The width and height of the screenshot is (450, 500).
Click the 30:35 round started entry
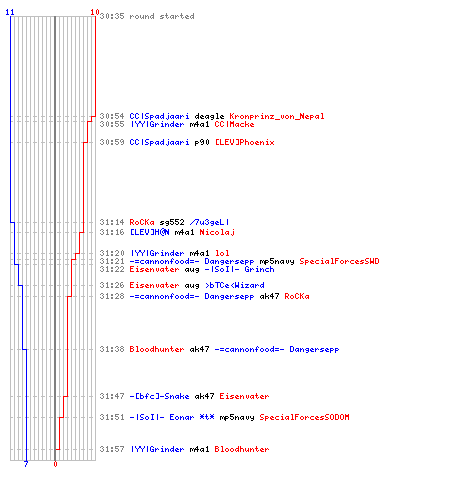[147, 16]
